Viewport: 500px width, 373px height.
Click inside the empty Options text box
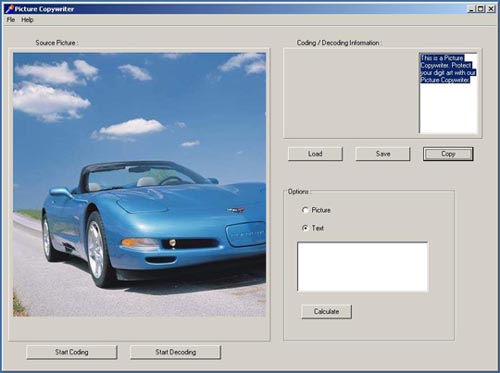click(x=362, y=267)
